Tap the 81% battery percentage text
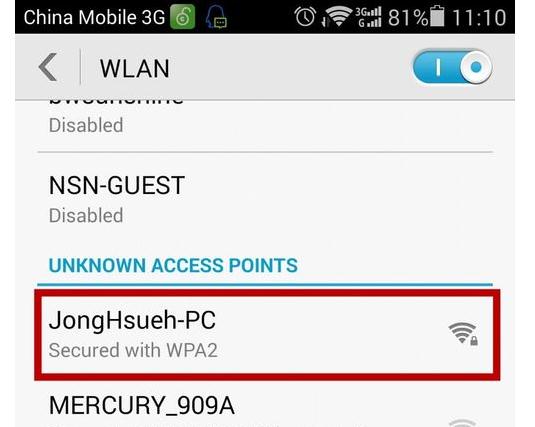 [x=408, y=17]
